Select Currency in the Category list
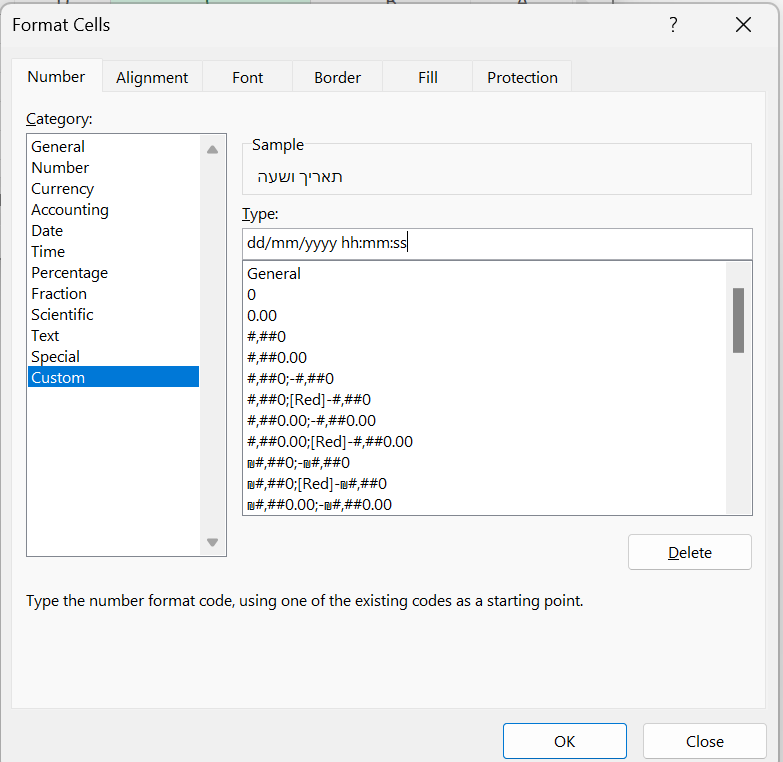The image size is (783, 762). [63, 189]
